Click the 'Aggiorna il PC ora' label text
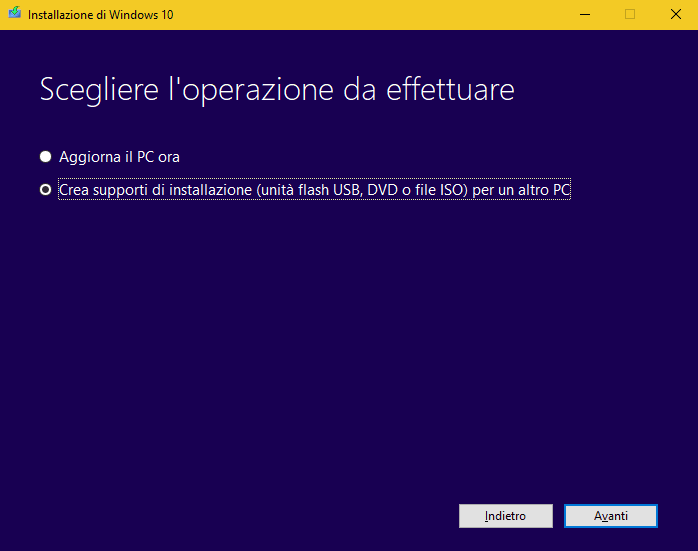This screenshot has height=551, width=698. pos(119,157)
